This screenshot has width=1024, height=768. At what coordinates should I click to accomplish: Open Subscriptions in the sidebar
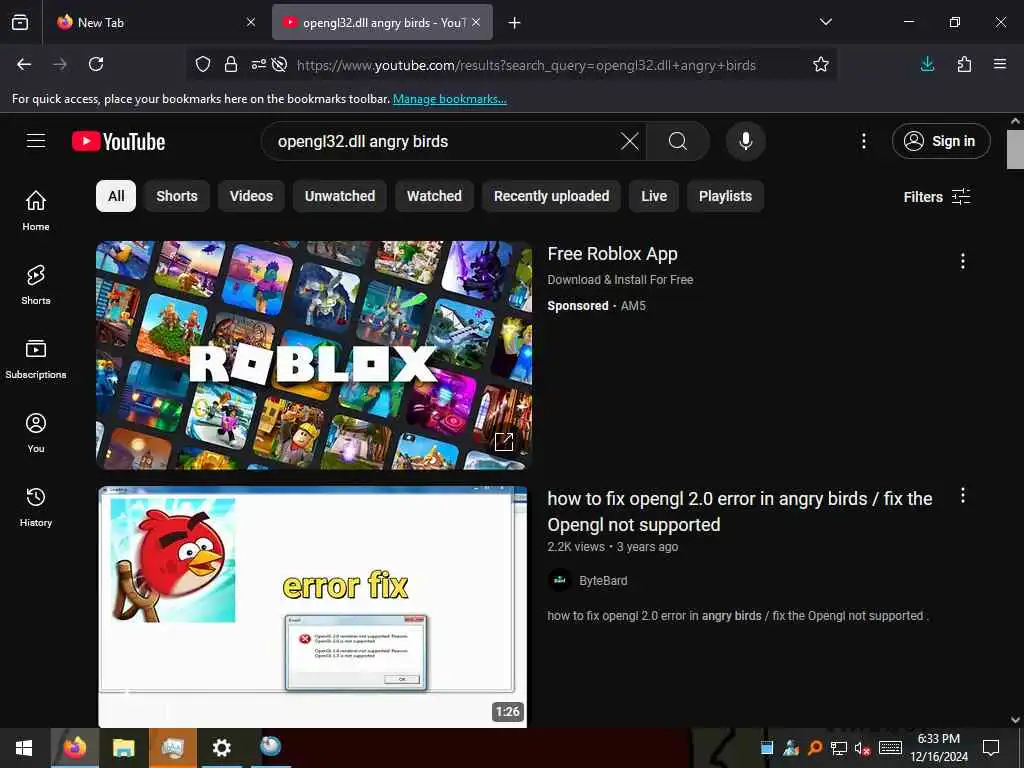[x=36, y=359]
